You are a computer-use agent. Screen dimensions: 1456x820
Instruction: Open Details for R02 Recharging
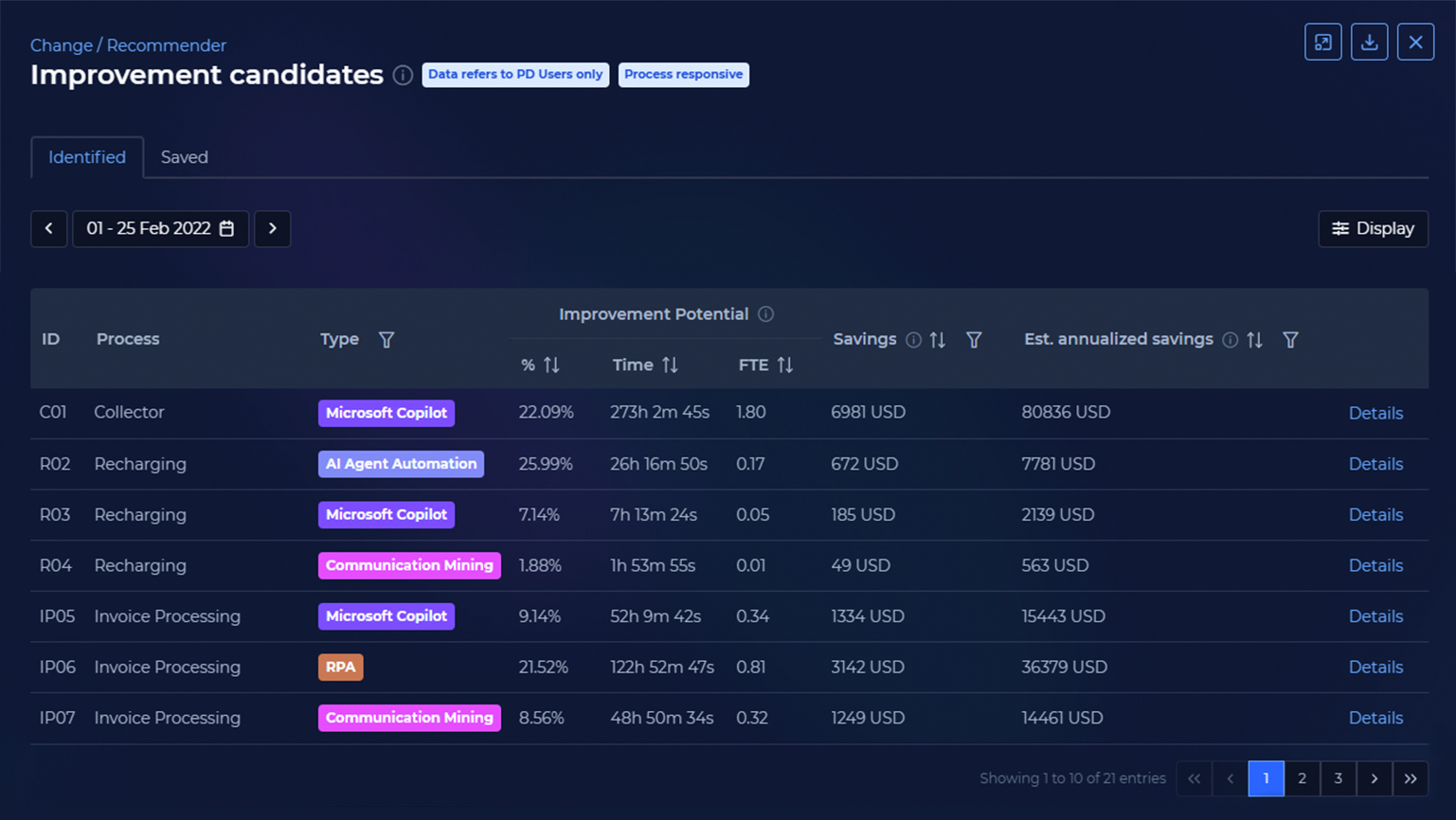[x=1375, y=464]
